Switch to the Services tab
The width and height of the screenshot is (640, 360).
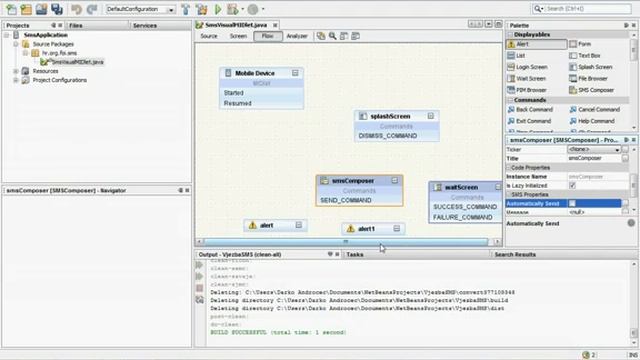[145, 25]
